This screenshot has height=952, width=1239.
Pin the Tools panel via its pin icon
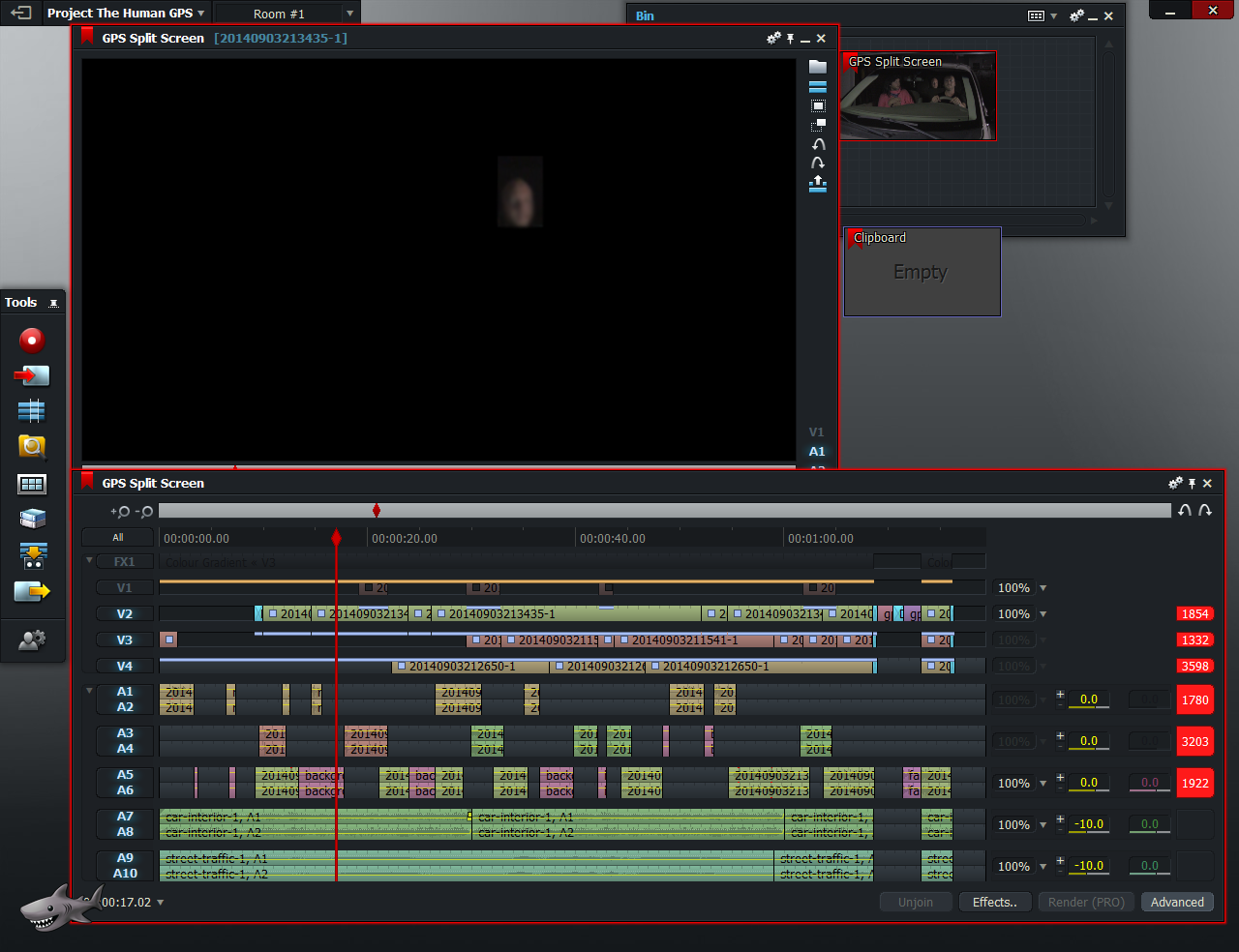pos(53,303)
